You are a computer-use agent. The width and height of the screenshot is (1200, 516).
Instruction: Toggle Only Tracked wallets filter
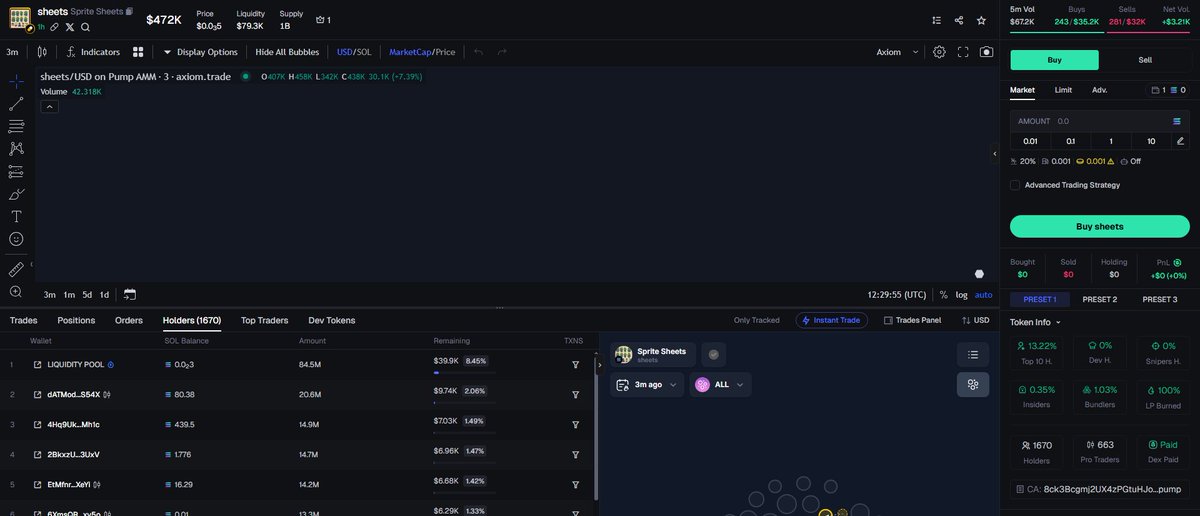[x=757, y=320]
